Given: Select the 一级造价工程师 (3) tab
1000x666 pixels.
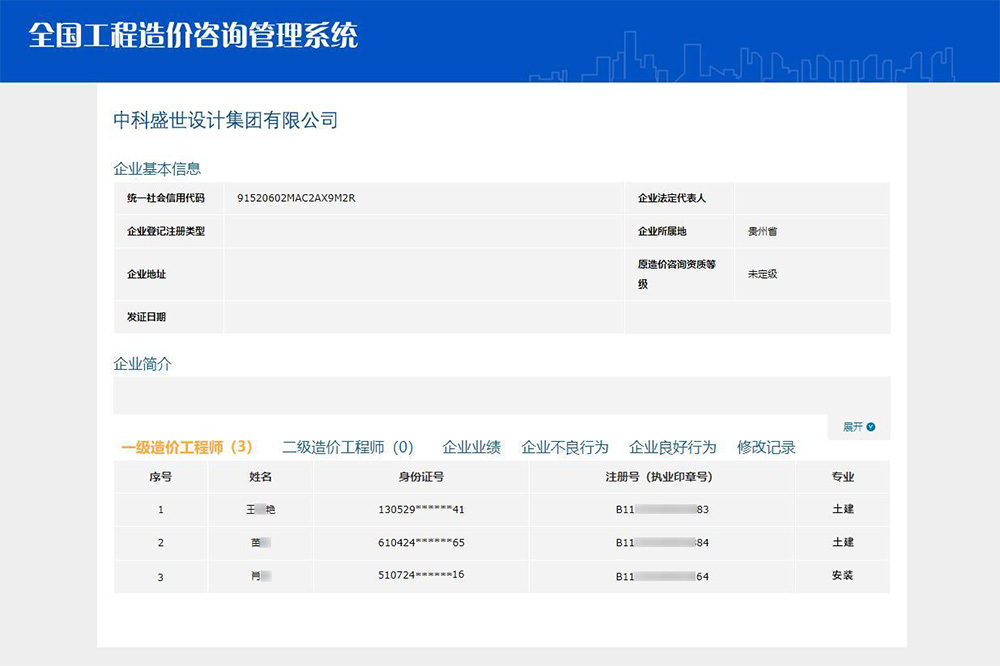Looking at the screenshot, I should click(186, 447).
